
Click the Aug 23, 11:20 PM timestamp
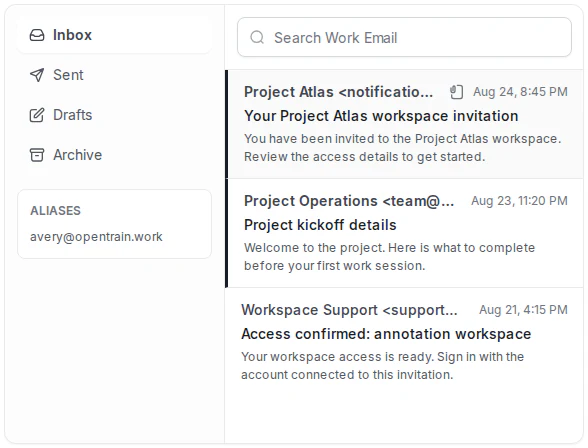[x=519, y=201]
